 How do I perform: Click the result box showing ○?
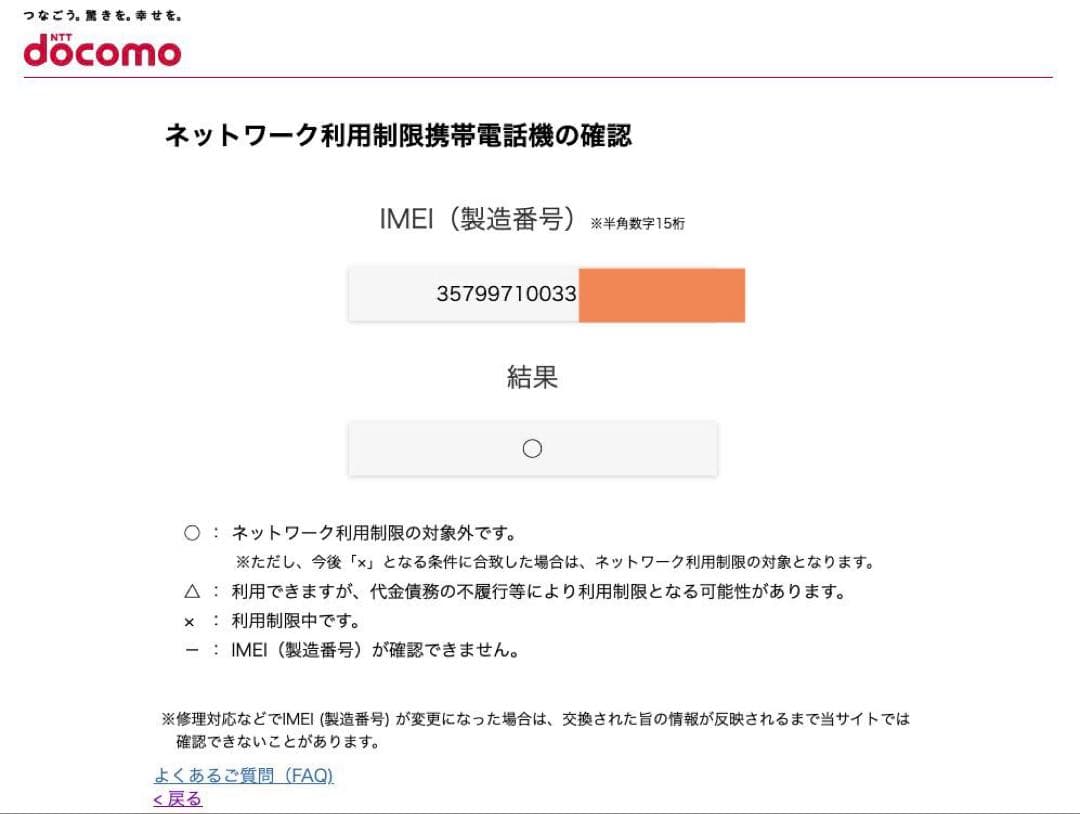(x=532, y=447)
